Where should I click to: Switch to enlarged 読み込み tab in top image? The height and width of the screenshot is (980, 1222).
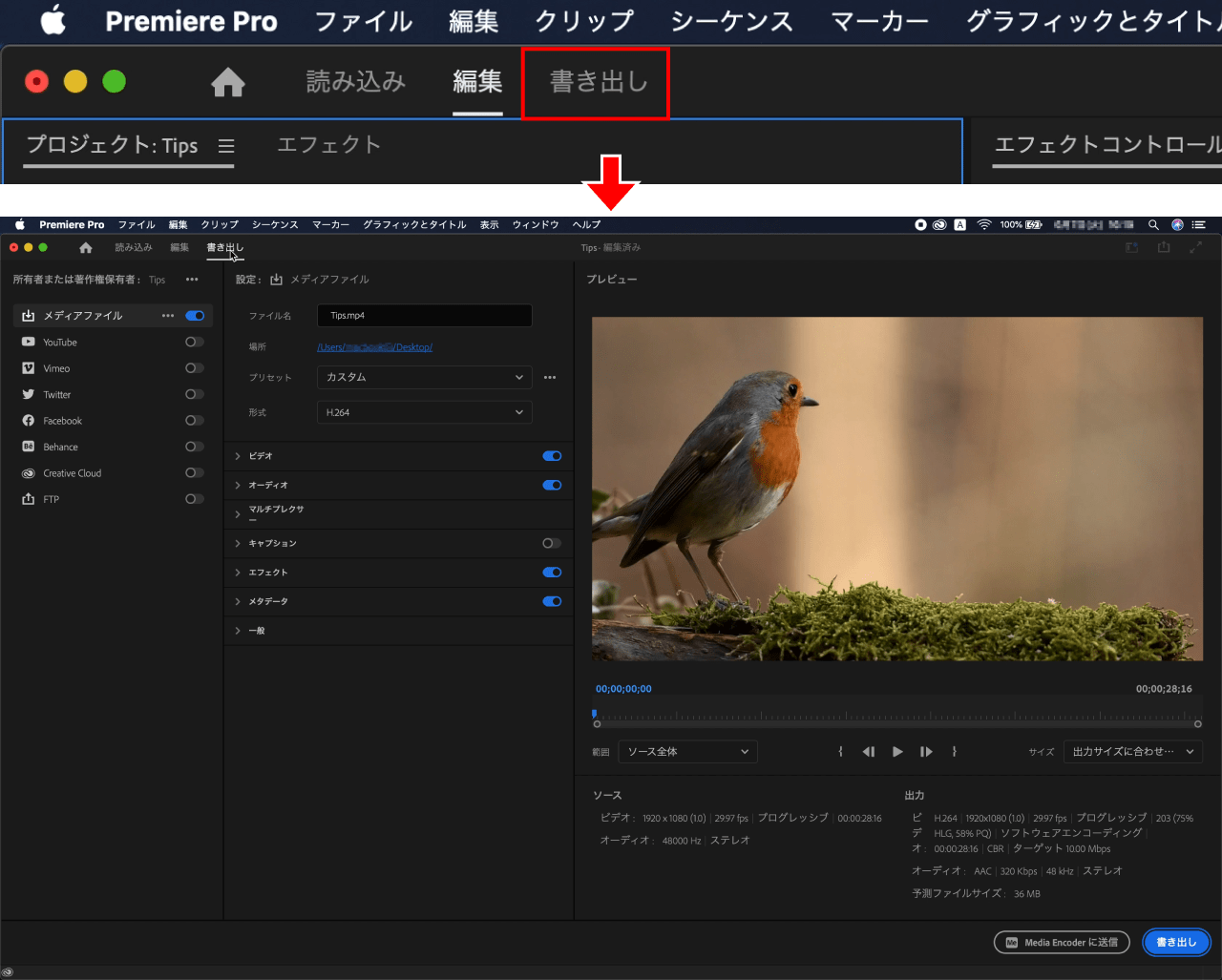(x=356, y=82)
